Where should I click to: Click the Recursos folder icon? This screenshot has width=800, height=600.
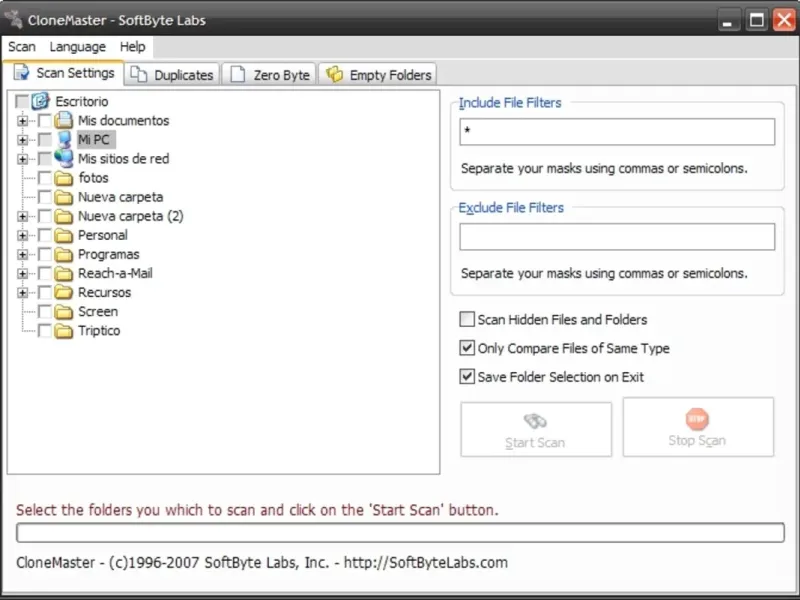(x=64, y=292)
